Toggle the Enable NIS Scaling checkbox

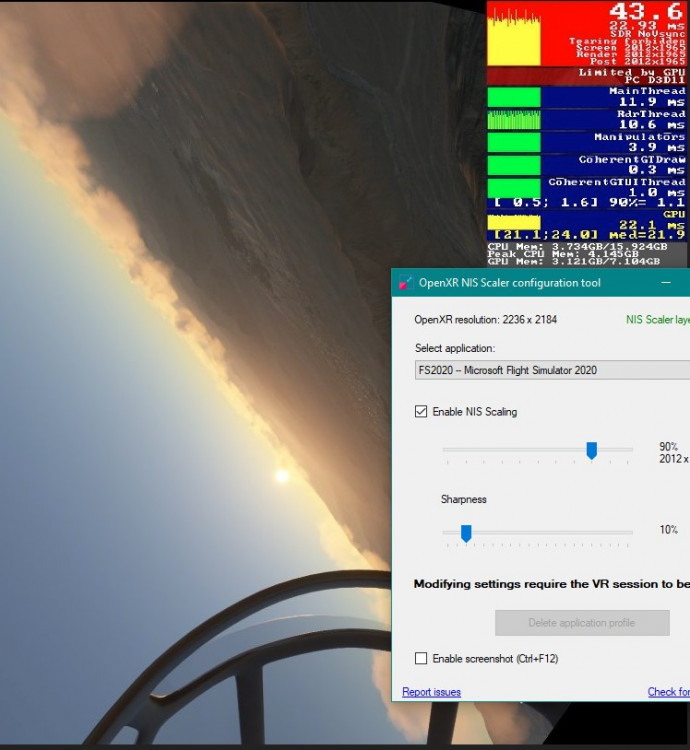(421, 411)
